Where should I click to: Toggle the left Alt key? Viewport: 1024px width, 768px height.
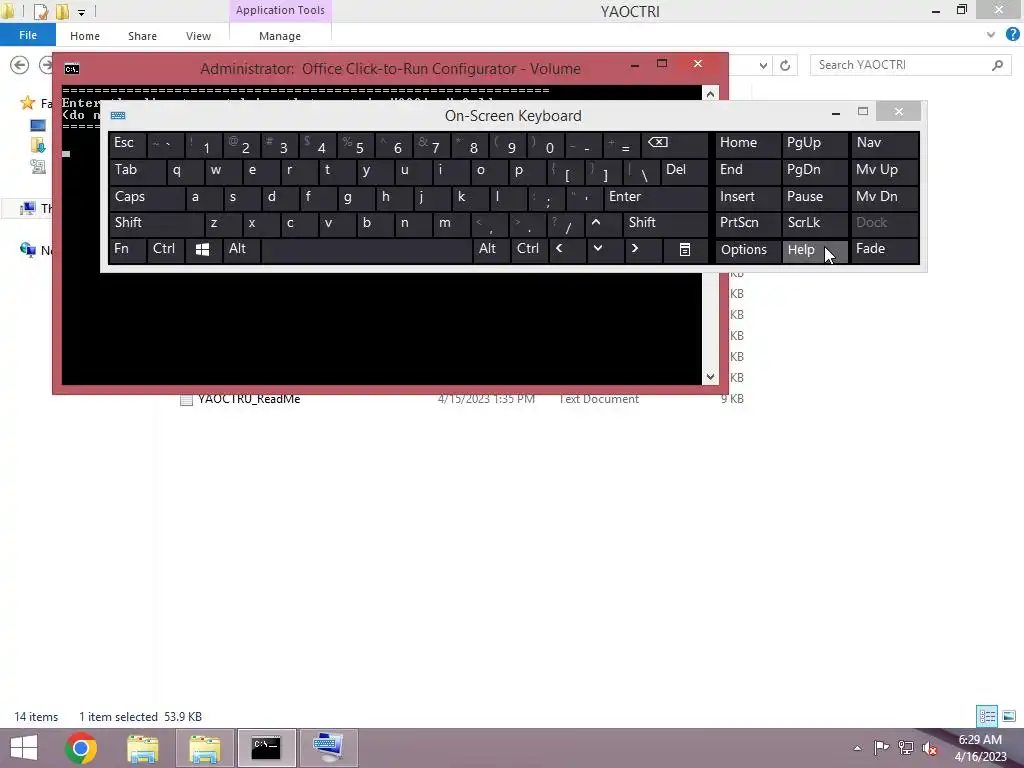[x=240, y=250]
